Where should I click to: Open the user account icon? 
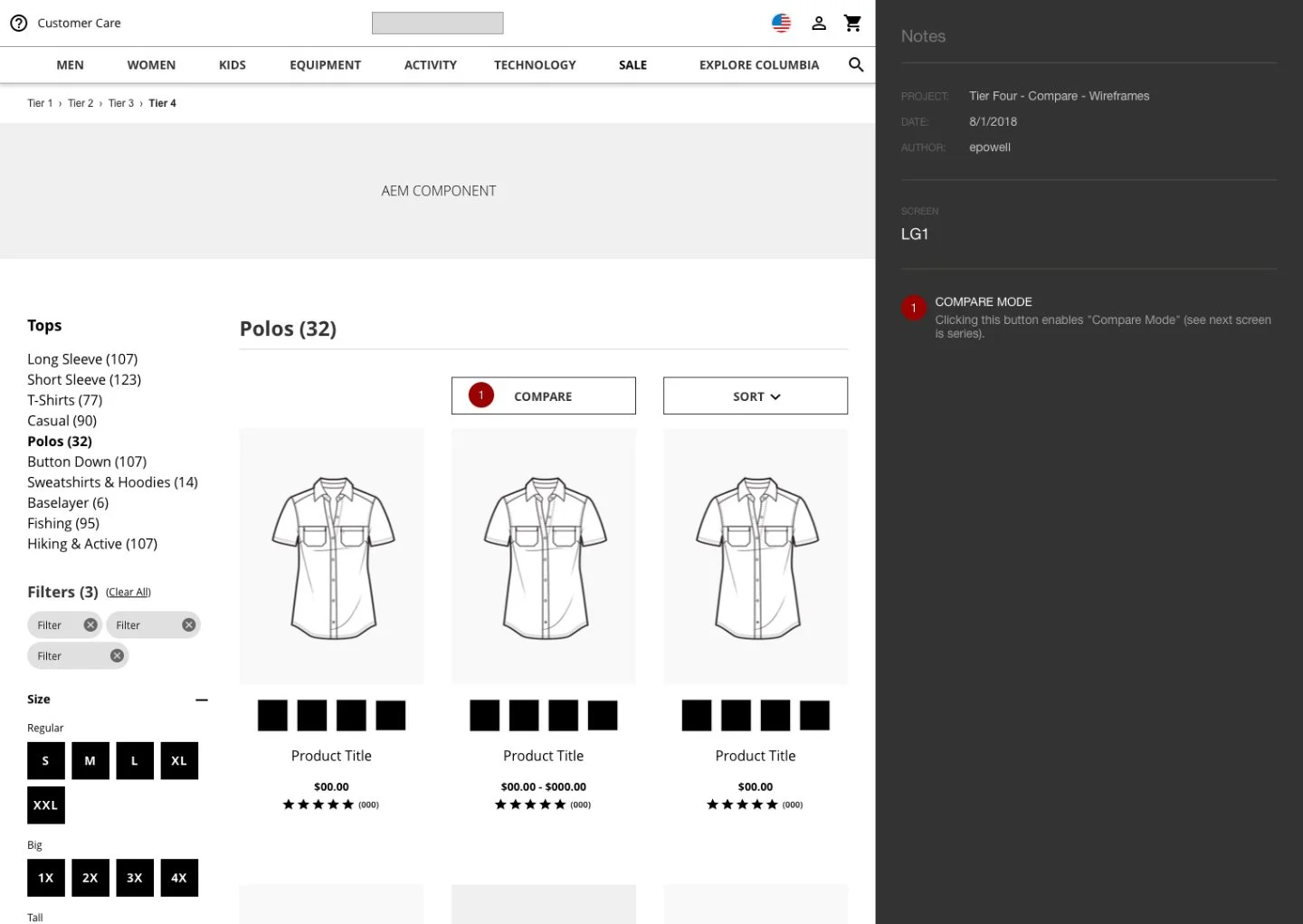[x=819, y=24]
